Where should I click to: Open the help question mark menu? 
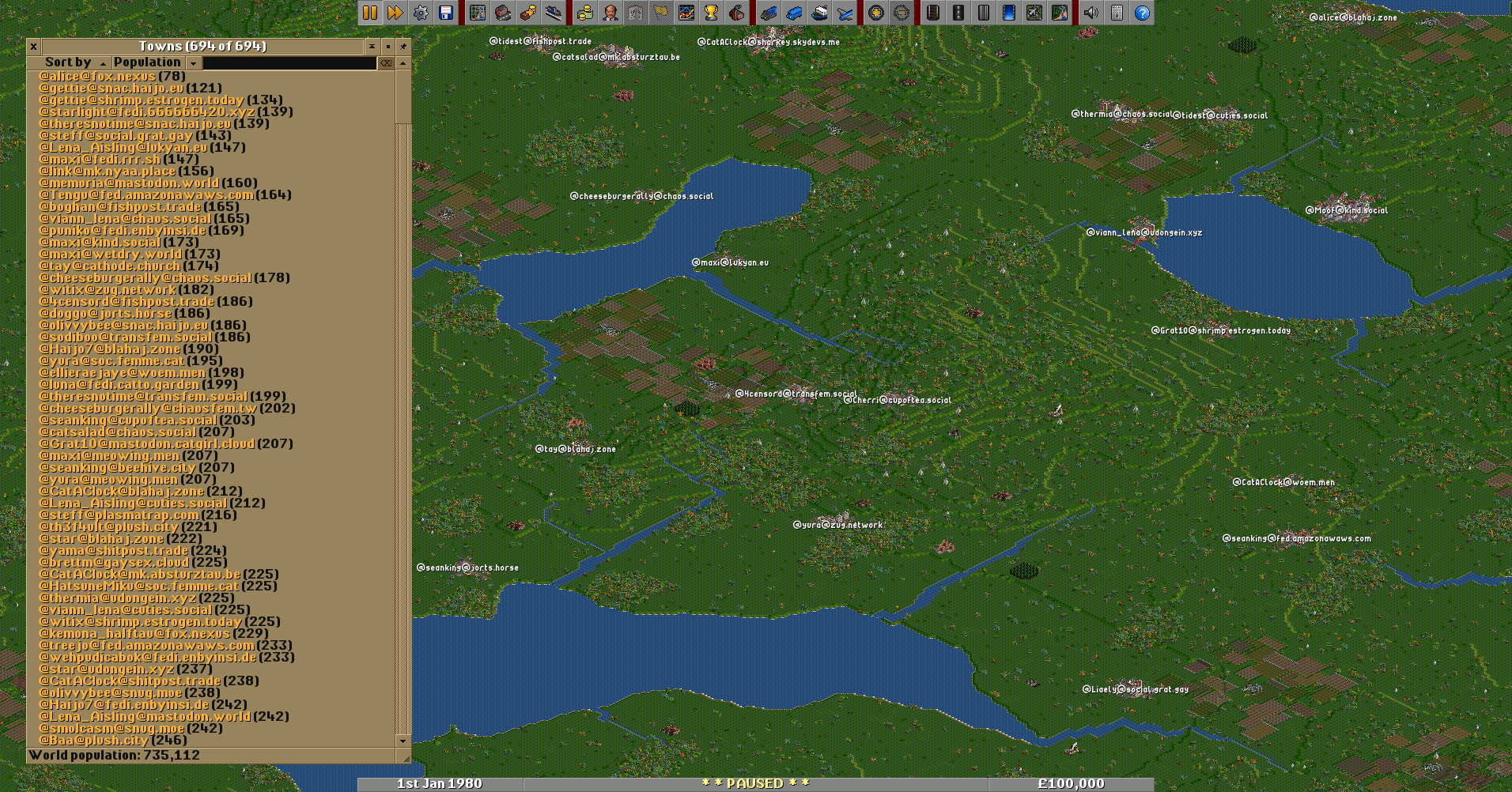click(1142, 13)
